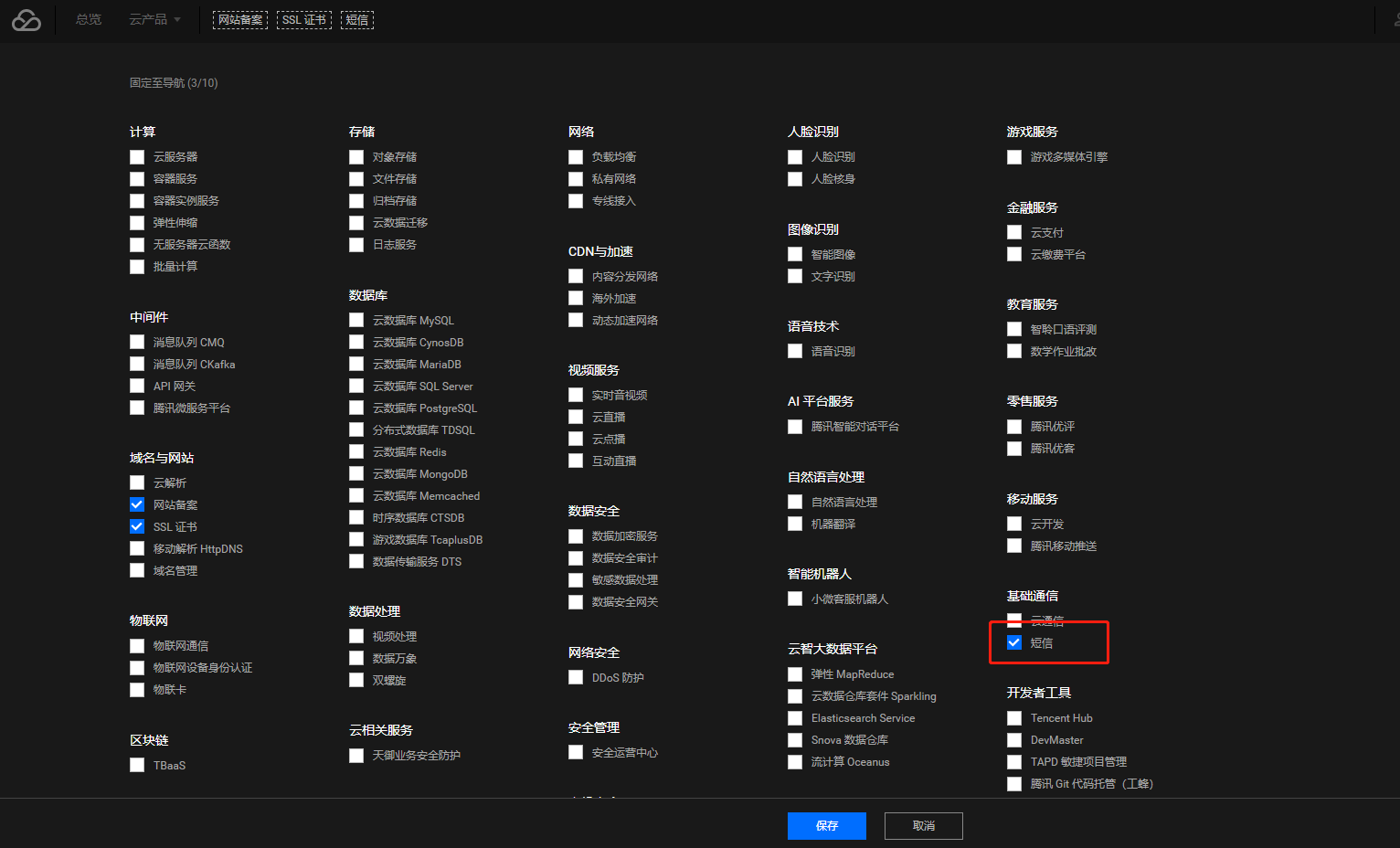This screenshot has height=848, width=1400.
Task: Select the 游戏多媒体引擎 checkbox
Action: click(1014, 157)
